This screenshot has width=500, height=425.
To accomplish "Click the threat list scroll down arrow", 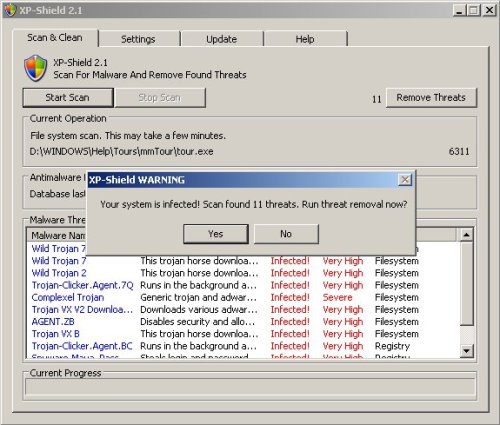I will click(466, 351).
